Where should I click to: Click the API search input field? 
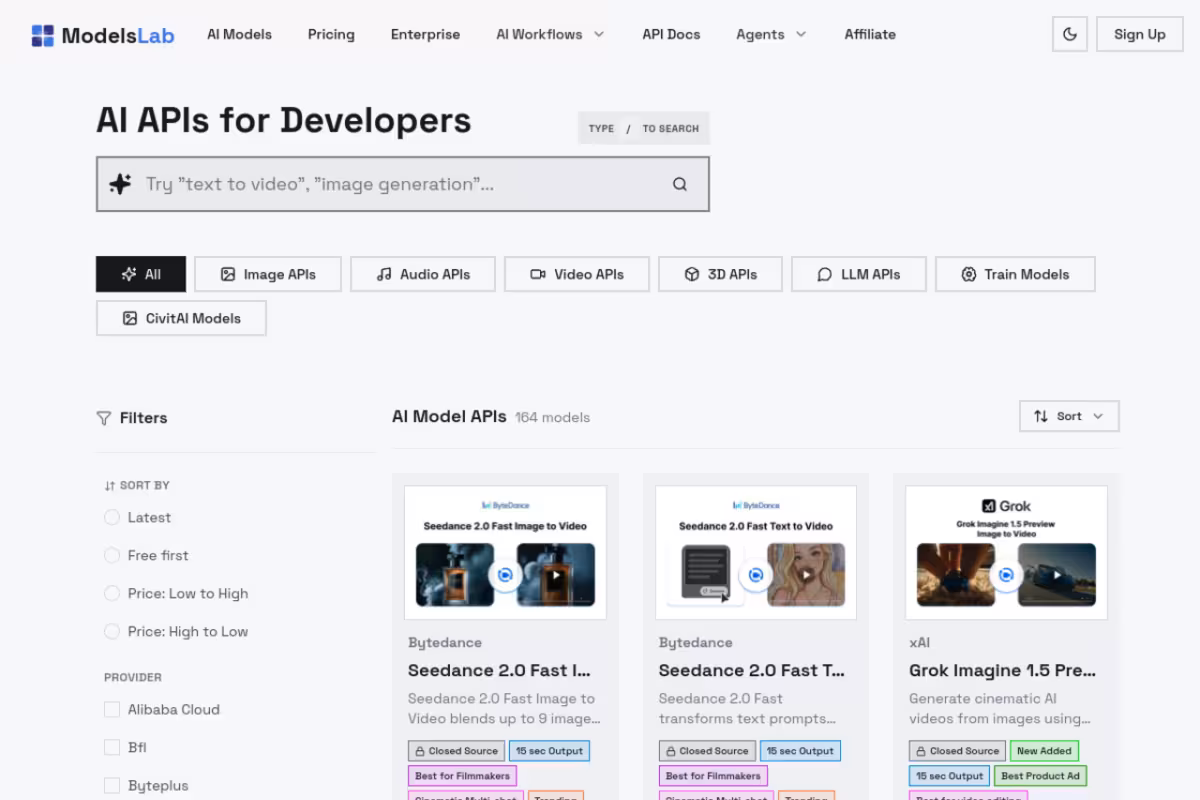point(403,184)
